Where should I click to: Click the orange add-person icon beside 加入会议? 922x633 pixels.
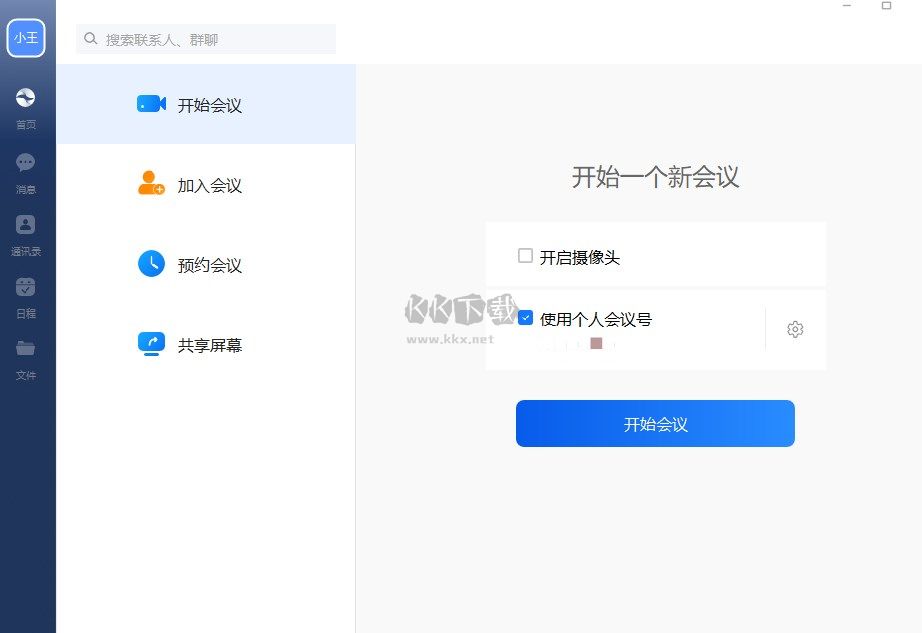point(149,184)
